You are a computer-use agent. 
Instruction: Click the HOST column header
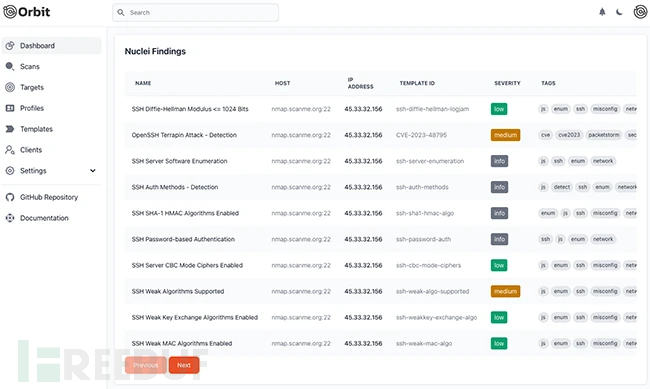(x=282, y=83)
